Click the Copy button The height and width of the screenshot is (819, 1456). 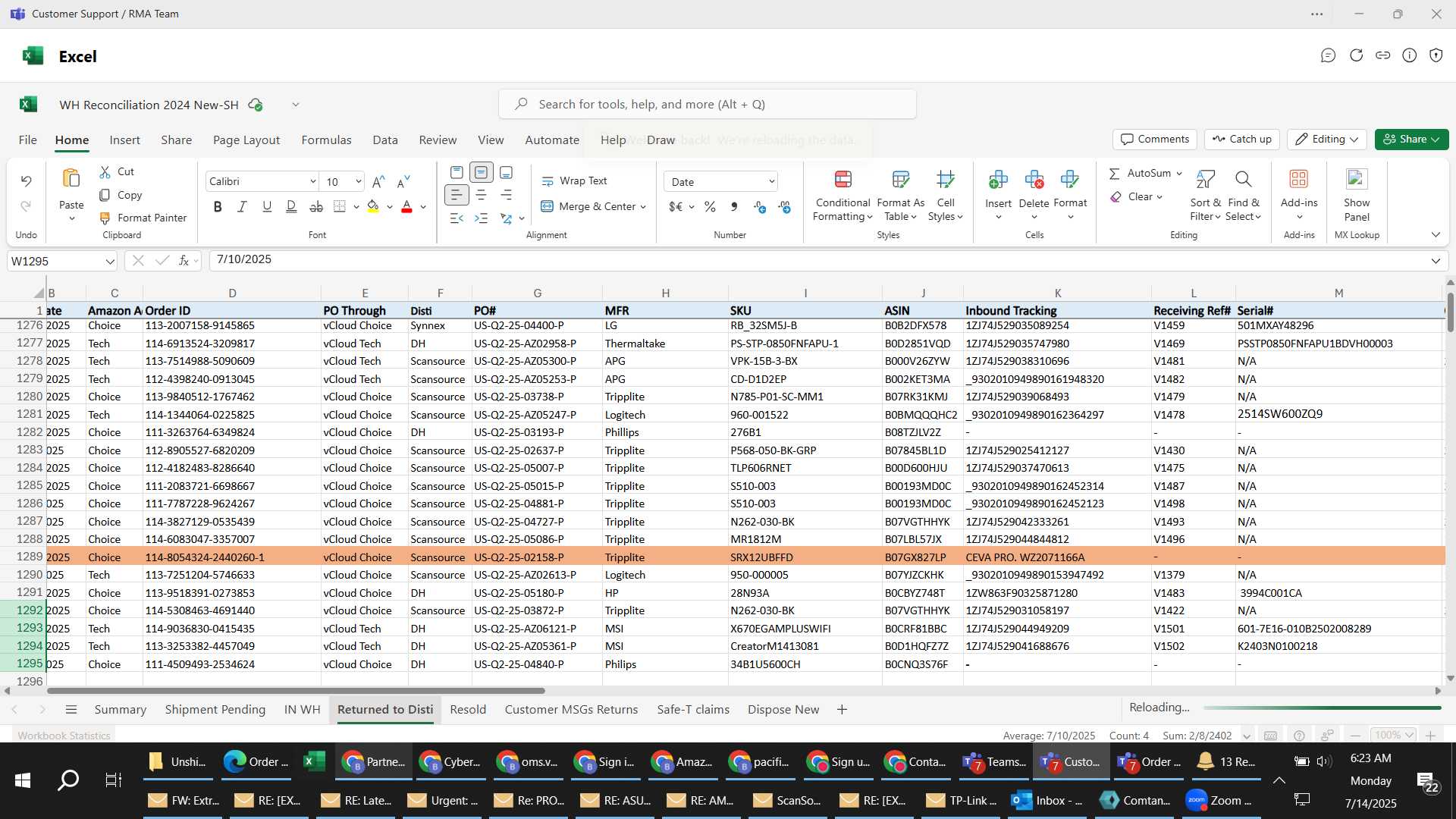pos(121,196)
